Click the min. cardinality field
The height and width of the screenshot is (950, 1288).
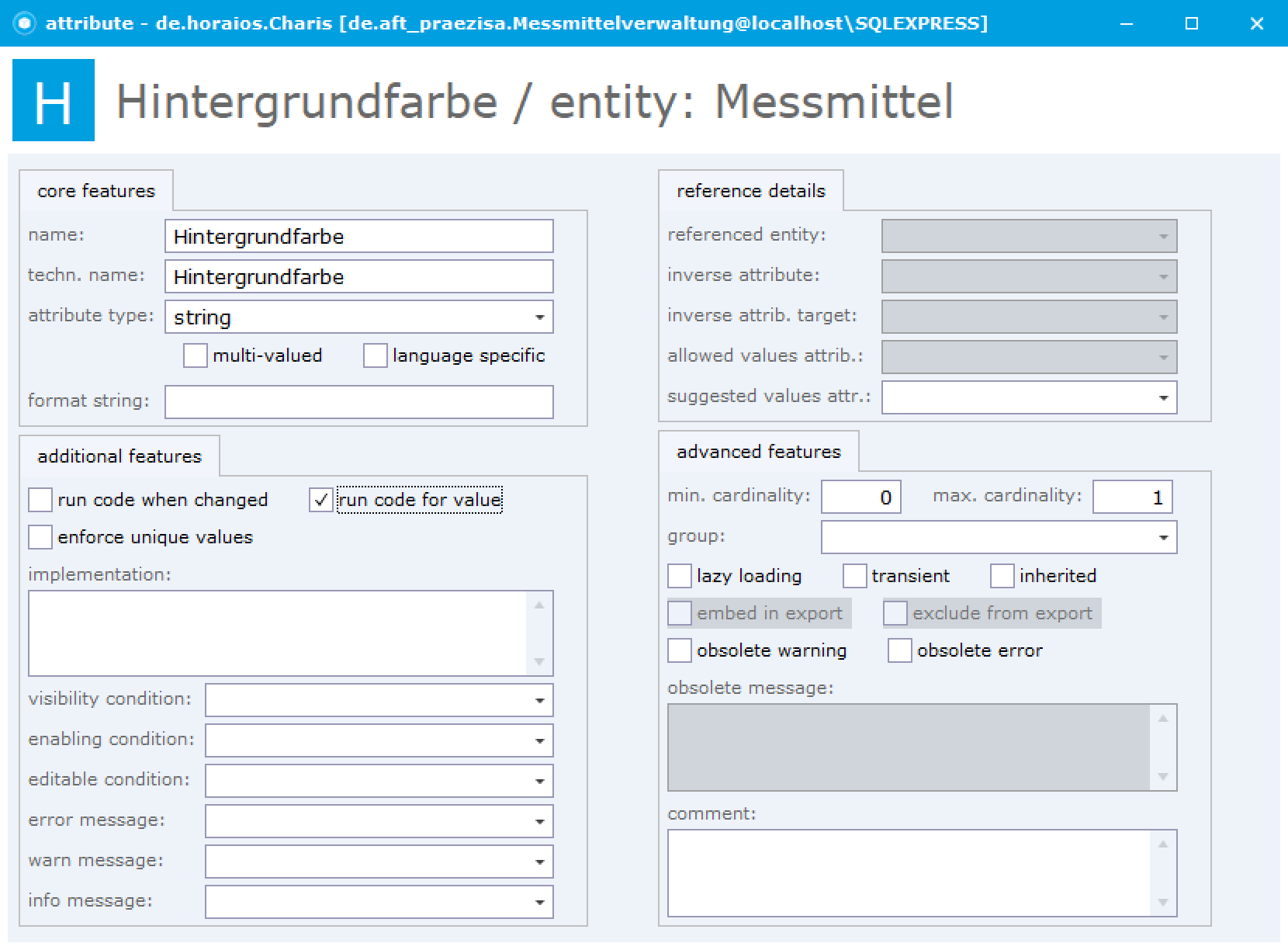pyautogui.click(x=861, y=497)
